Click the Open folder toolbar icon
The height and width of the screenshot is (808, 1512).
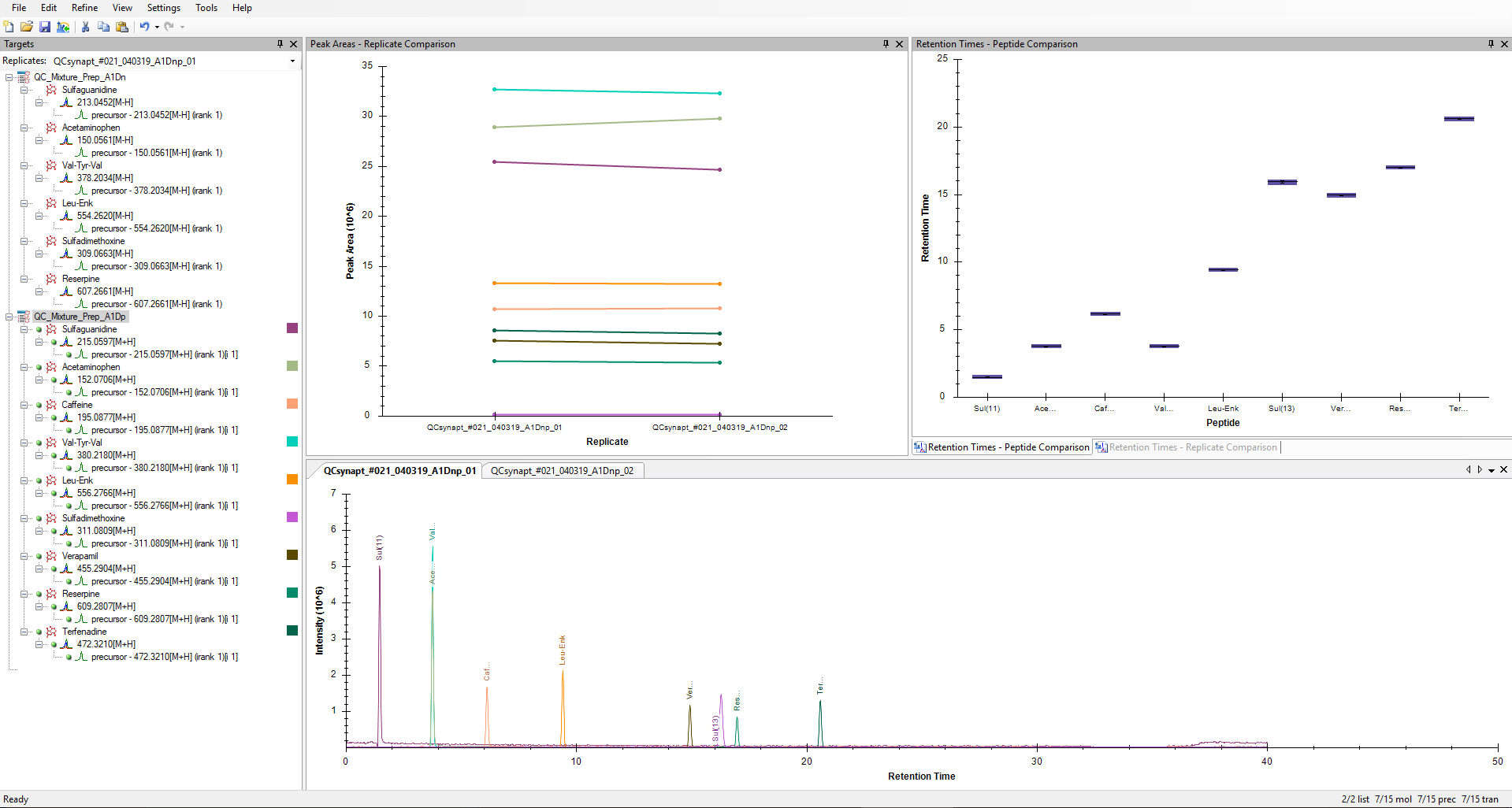tap(27, 27)
